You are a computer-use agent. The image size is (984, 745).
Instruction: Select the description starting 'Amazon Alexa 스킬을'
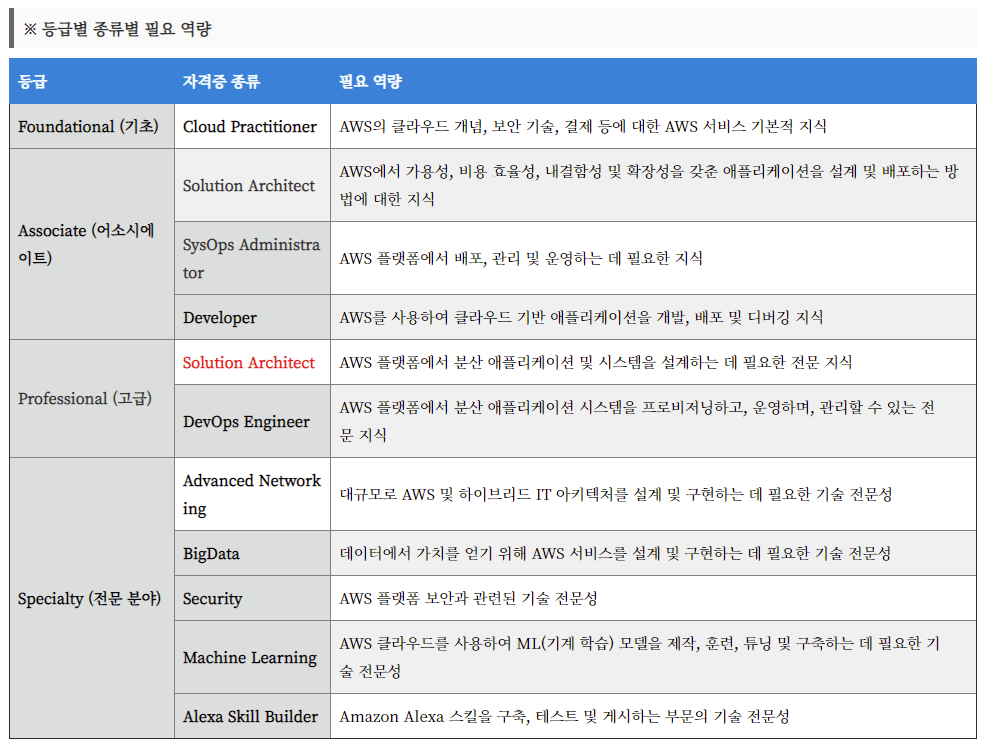[564, 716]
